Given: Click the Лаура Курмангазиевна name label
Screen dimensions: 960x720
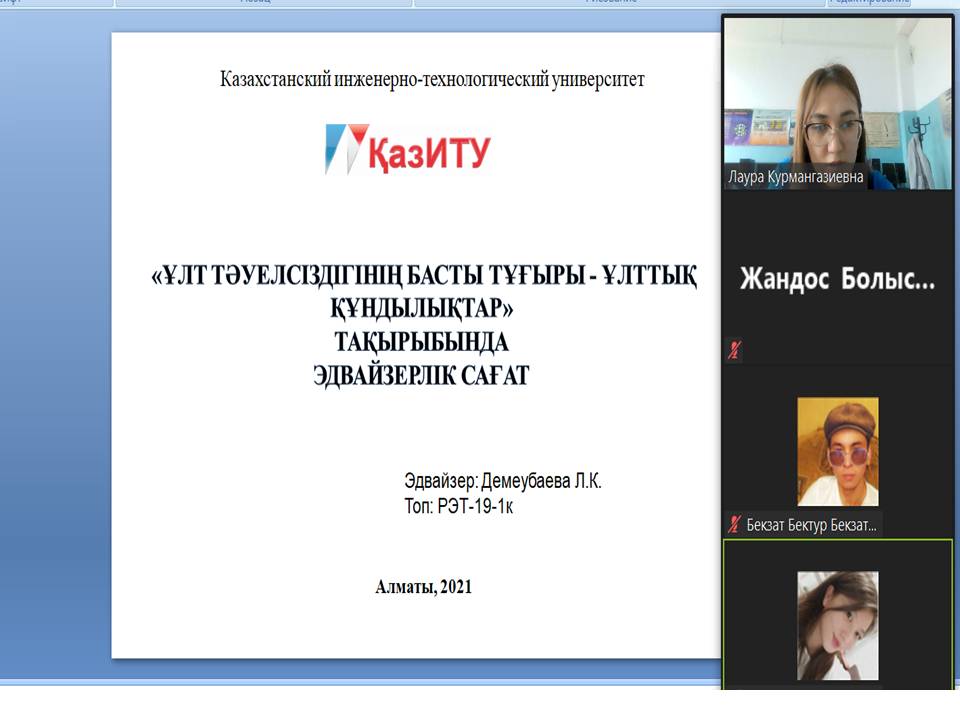Looking at the screenshot, I should point(796,178).
